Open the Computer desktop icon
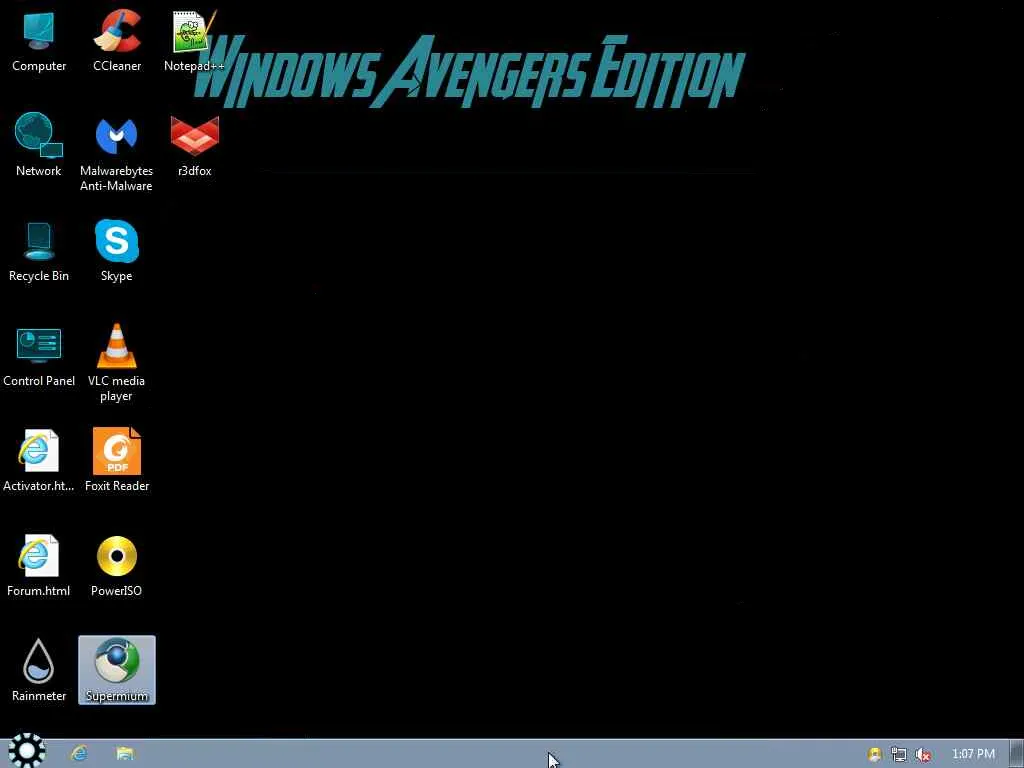This screenshot has height=768, width=1024. click(39, 40)
